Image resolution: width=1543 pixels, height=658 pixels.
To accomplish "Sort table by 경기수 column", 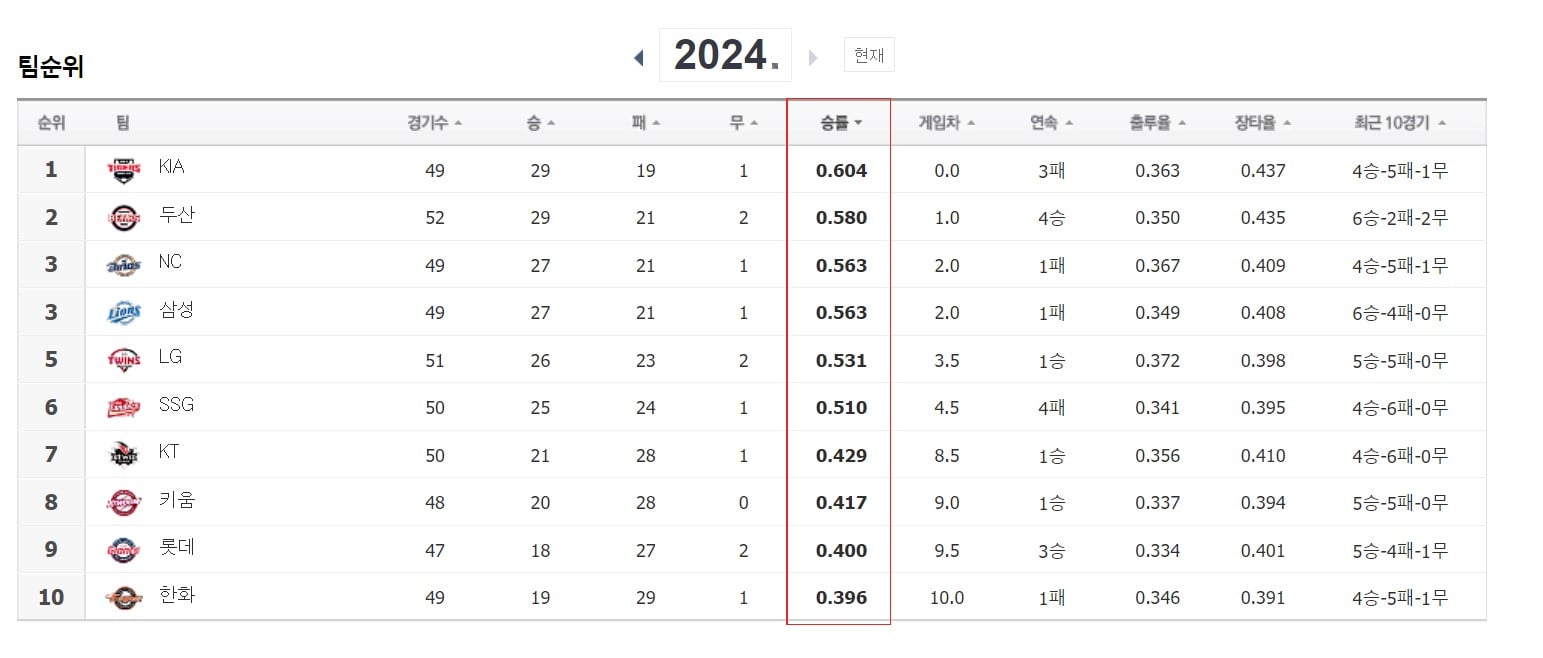I will (434, 123).
